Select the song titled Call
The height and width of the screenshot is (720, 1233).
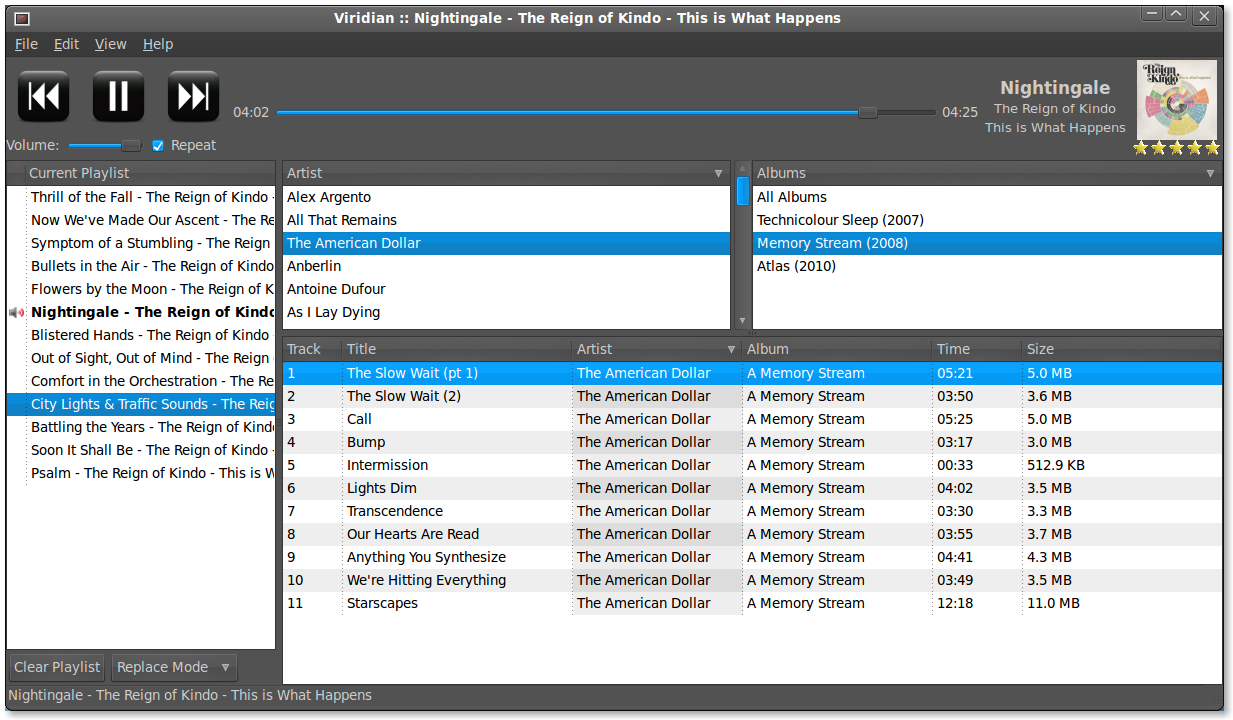pos(752,419)
